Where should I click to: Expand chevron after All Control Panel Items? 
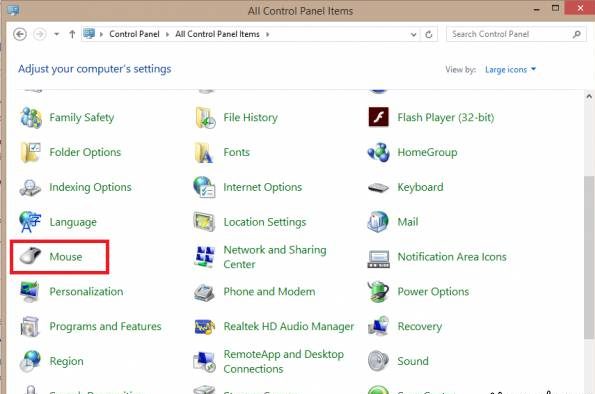[268, 34]
